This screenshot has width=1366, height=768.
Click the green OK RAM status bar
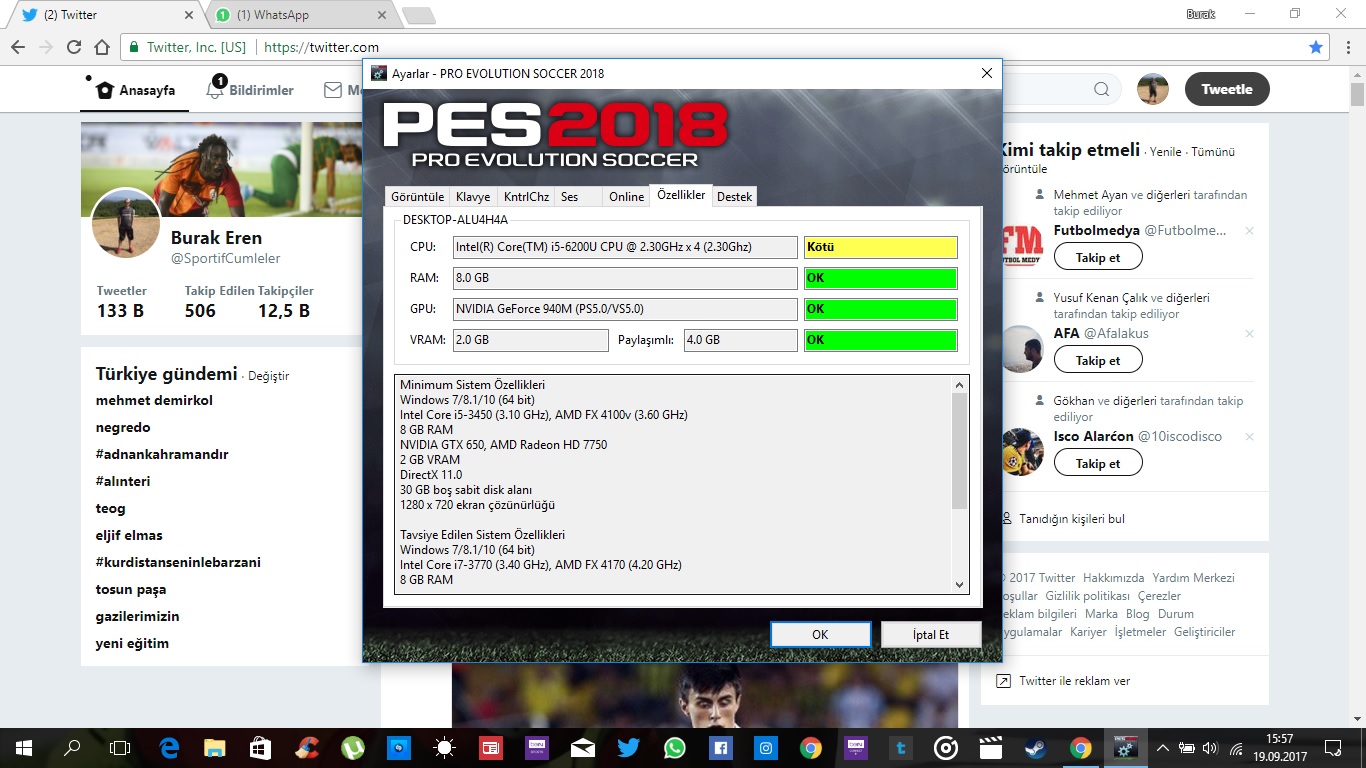[881, 278]
